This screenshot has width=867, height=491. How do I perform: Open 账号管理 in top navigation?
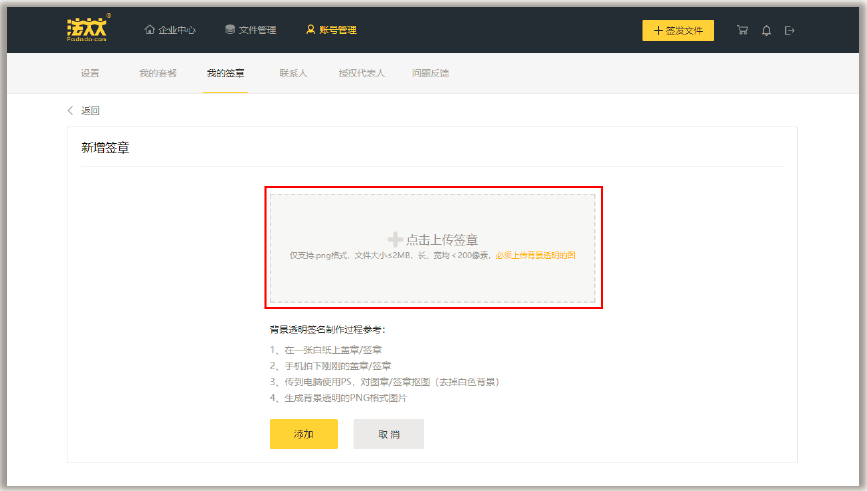331,30
